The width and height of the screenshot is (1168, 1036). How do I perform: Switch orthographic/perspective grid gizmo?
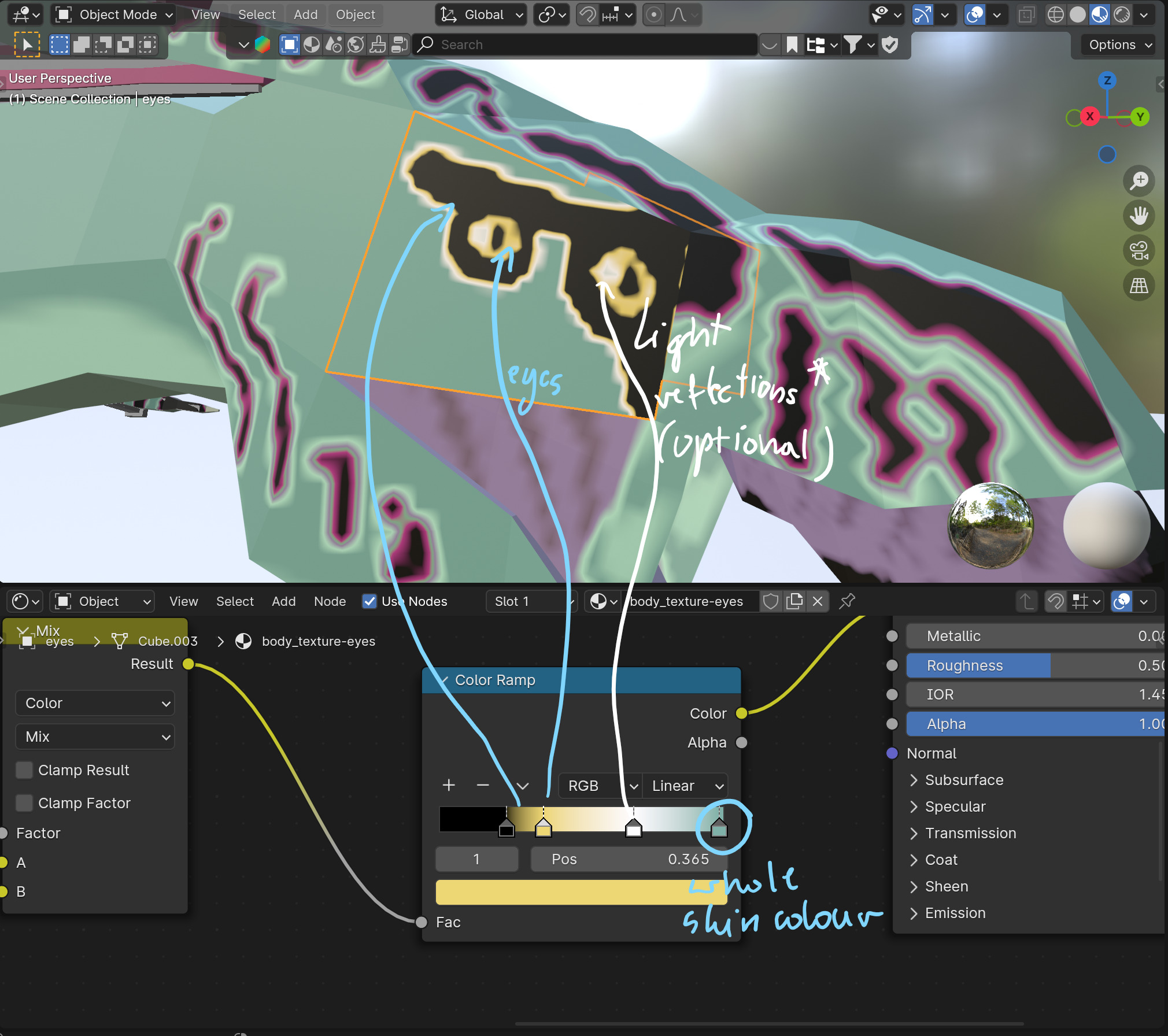tap(1139, 285)
